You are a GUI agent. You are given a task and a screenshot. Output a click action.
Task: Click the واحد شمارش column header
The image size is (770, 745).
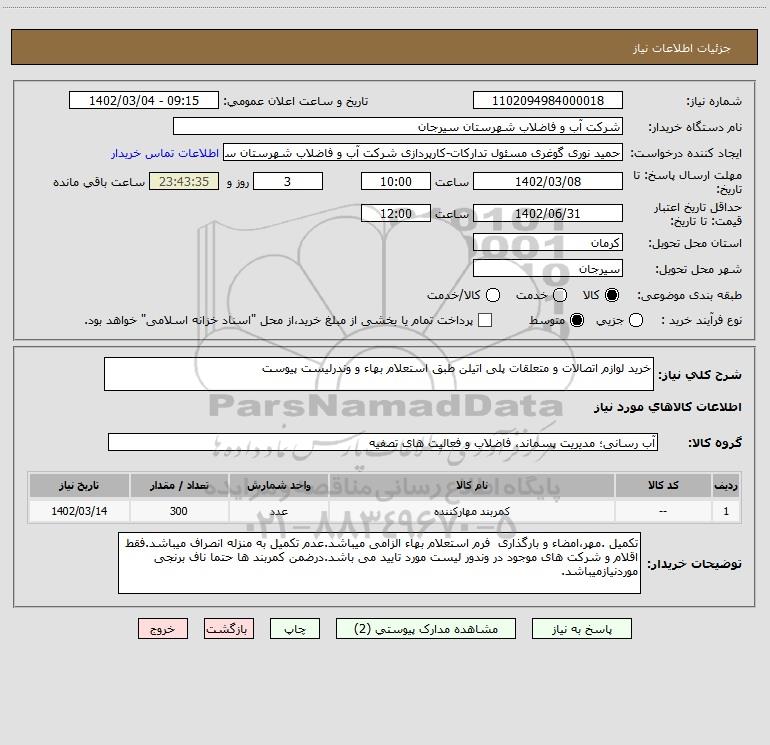coord(278,485)
